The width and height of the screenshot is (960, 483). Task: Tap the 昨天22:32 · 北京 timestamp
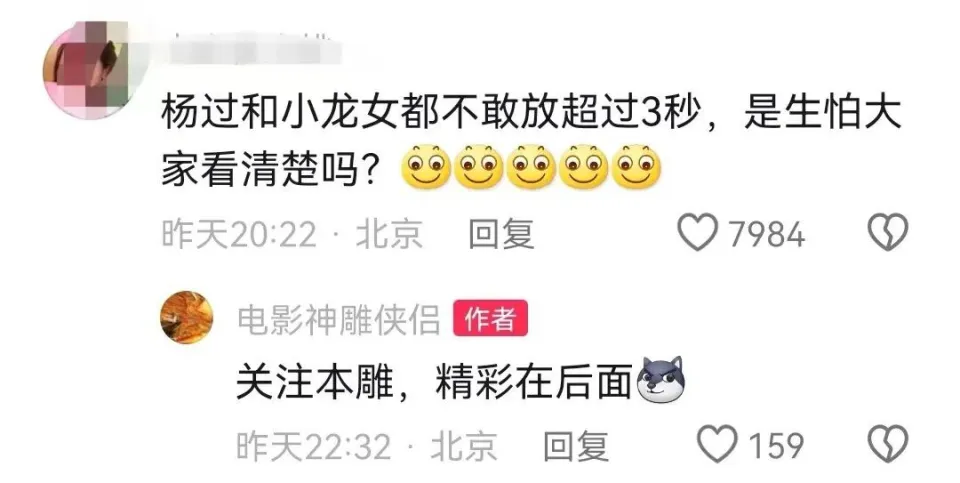367,446
